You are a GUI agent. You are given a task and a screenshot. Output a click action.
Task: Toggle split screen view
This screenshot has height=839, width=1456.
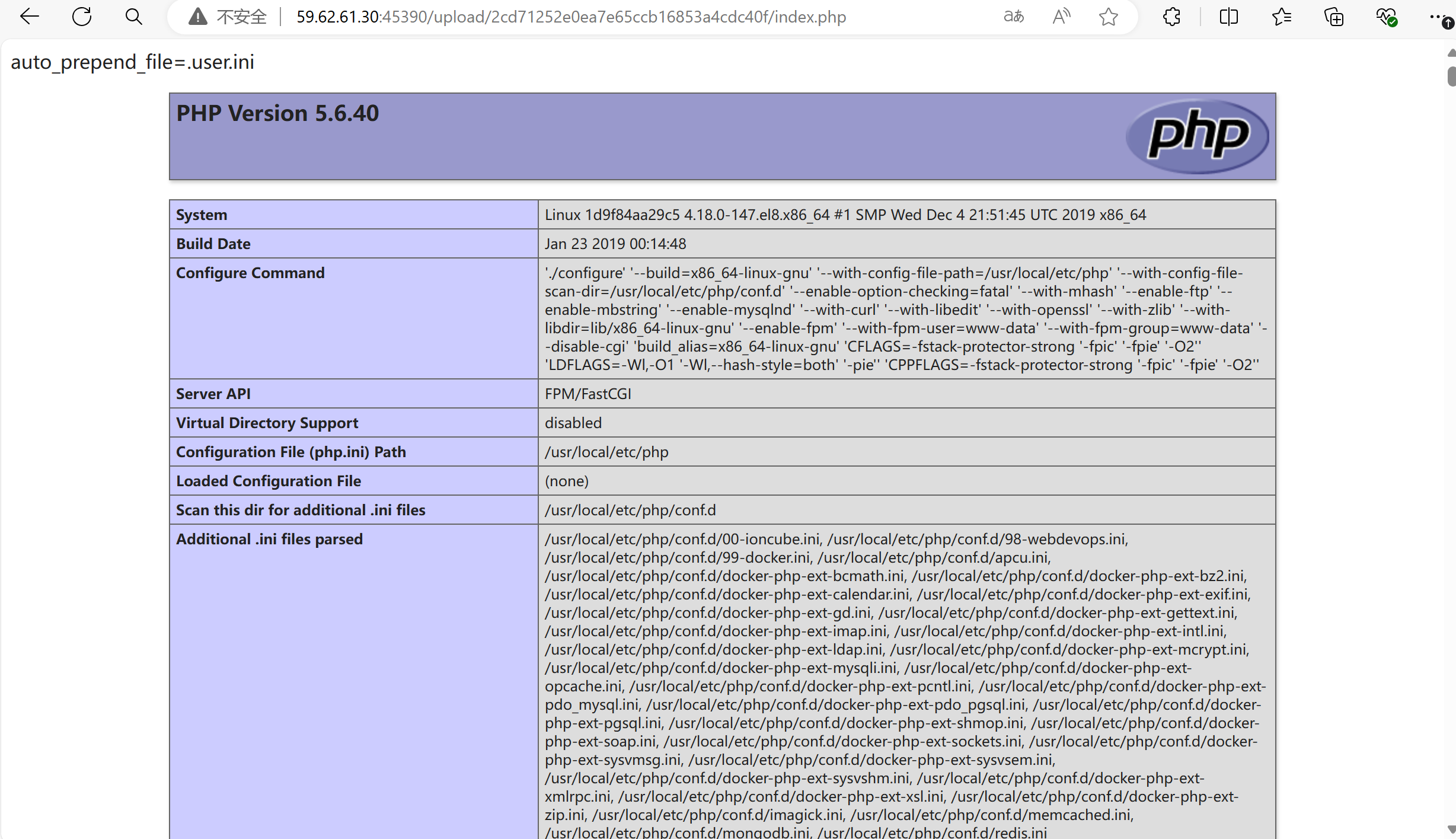click(1229, 17)
